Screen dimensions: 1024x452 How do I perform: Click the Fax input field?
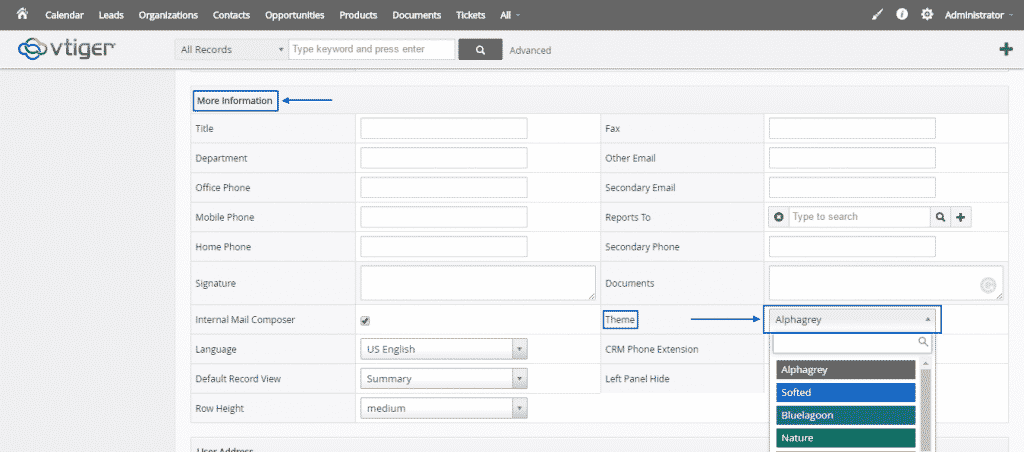pyautogui.click(x=852, y=129)
